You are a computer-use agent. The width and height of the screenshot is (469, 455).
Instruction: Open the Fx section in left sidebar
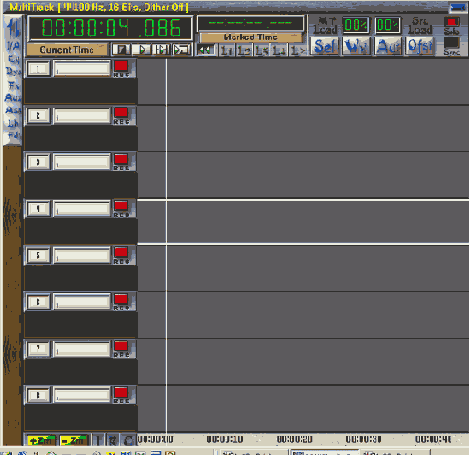click(x=14, y=85)
